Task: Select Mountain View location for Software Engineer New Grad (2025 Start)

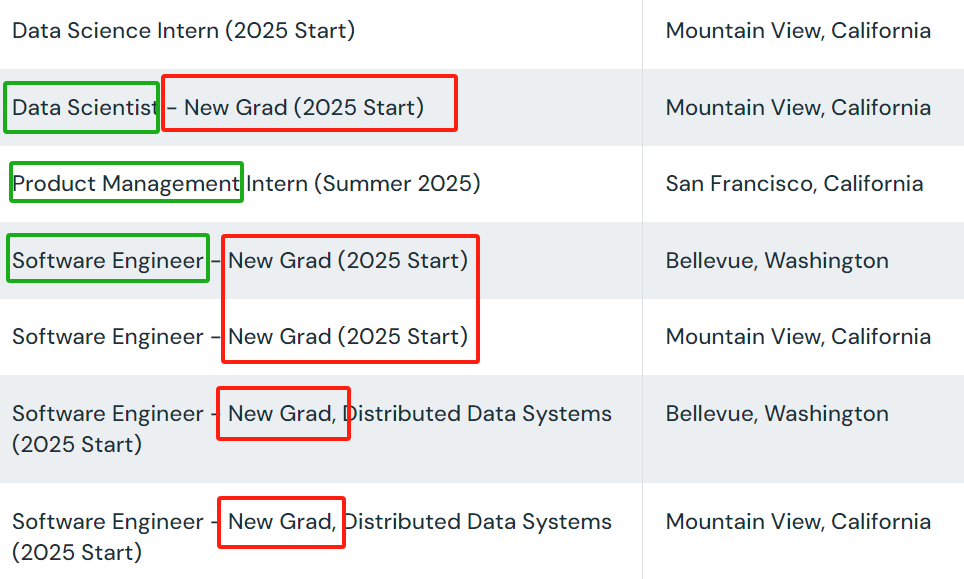Action: coord(798,337)
